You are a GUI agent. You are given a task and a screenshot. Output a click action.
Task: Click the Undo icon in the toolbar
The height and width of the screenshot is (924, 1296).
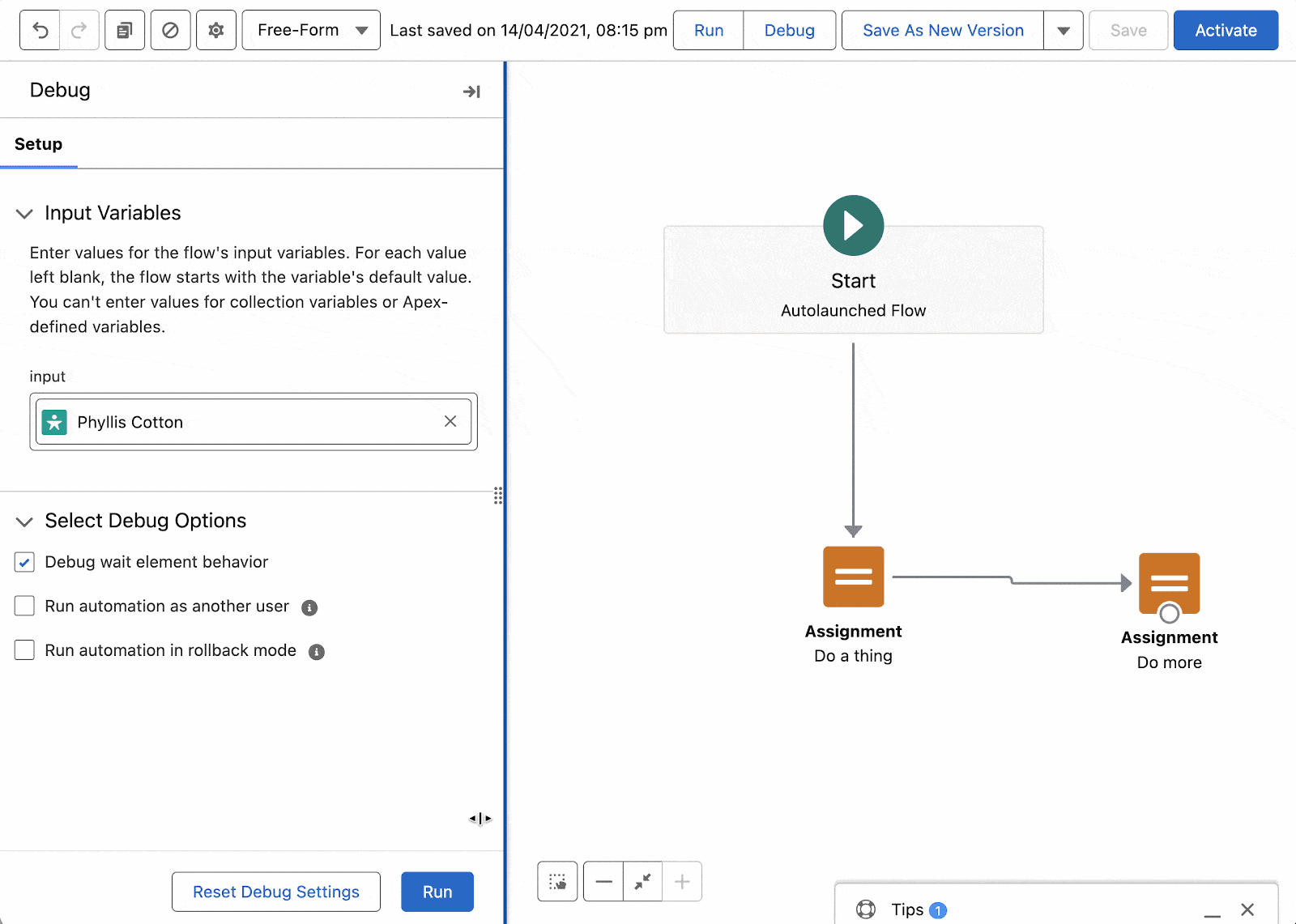pos(39,30)
